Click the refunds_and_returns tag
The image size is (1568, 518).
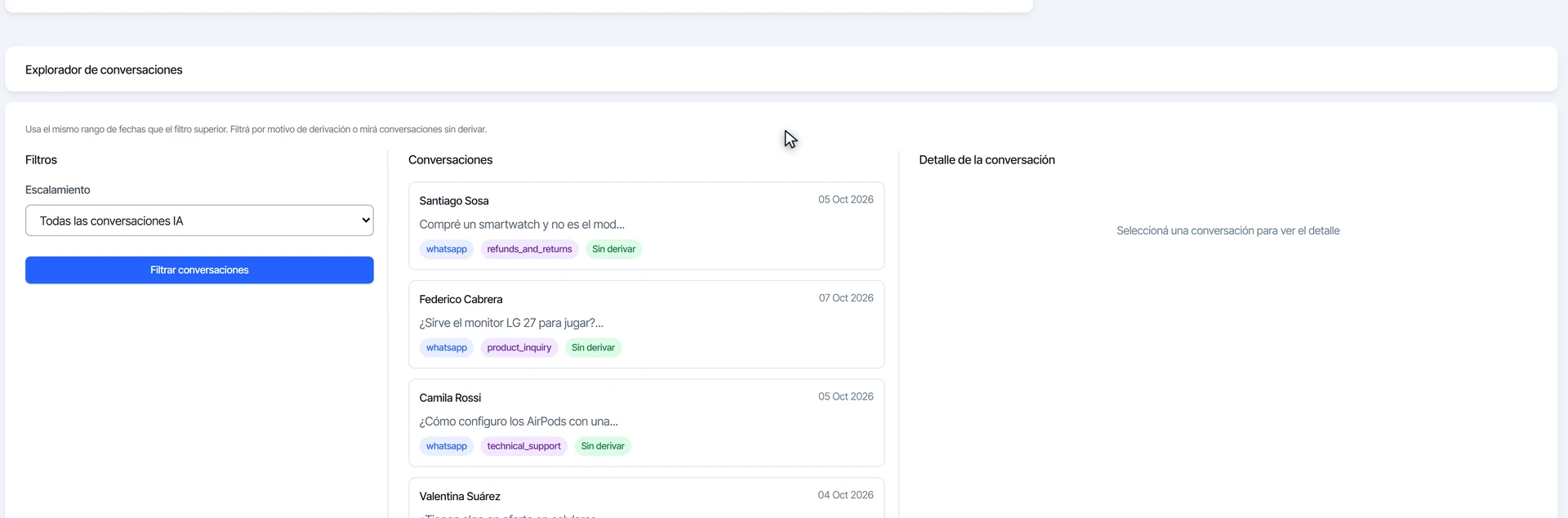(x=529, y=249)
